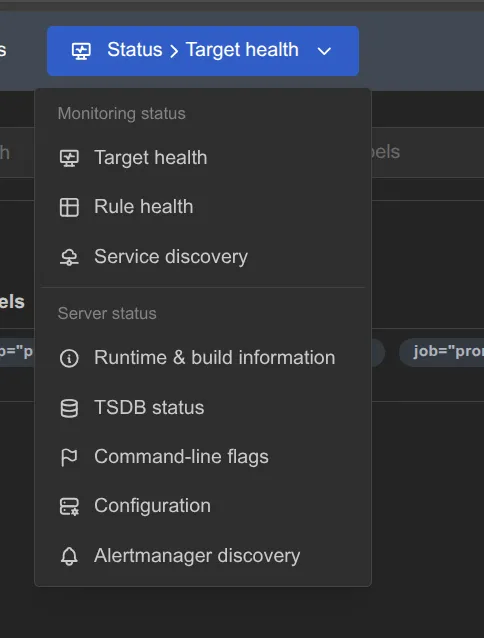The image size is (484, 638).
Task: Click the job="pro label badge
Action: pos(442,352)
